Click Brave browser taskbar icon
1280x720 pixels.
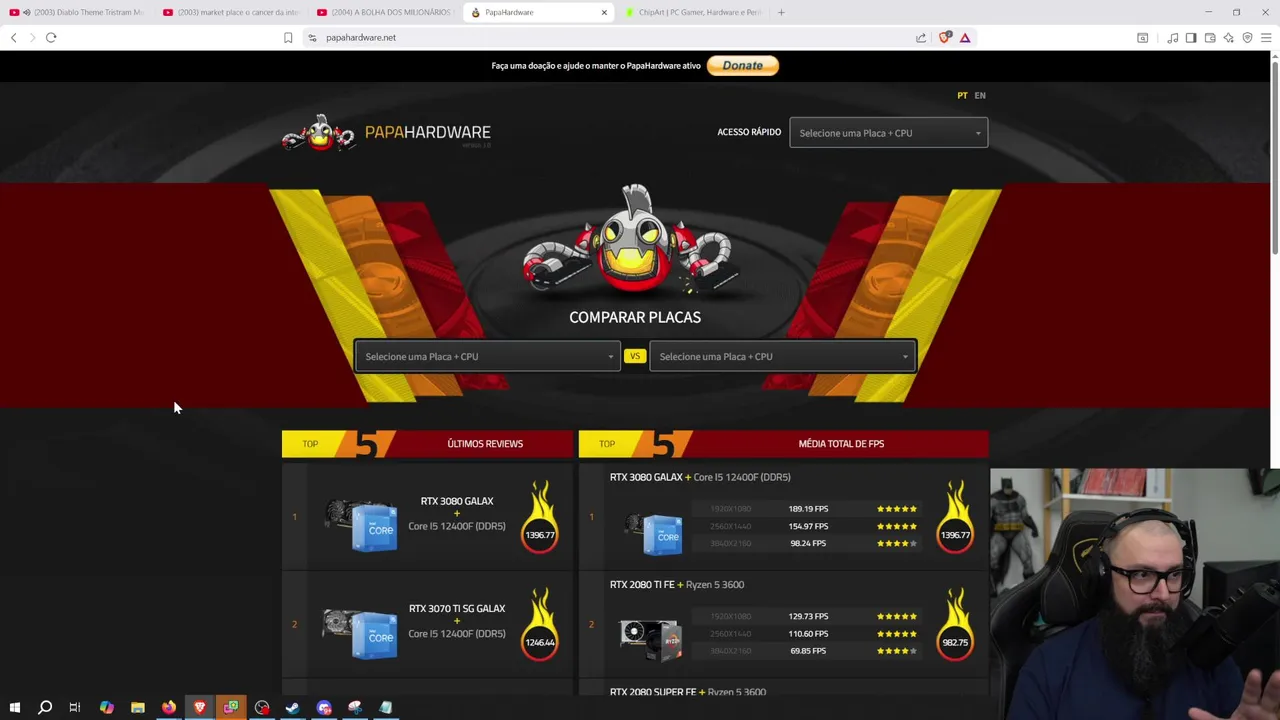coord(200,707)
